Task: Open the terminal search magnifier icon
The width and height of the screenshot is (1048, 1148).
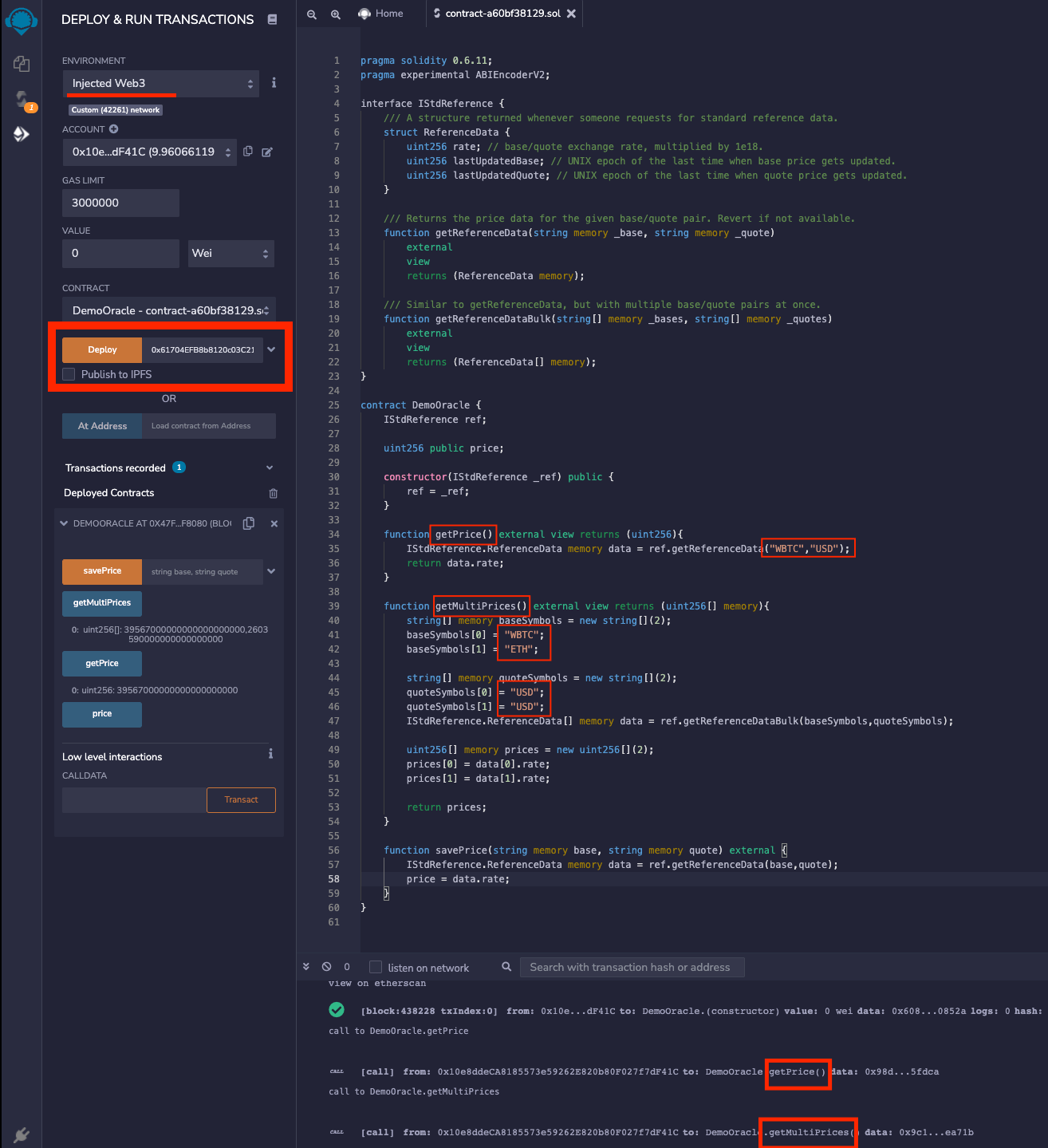Action: click(506, 966)
